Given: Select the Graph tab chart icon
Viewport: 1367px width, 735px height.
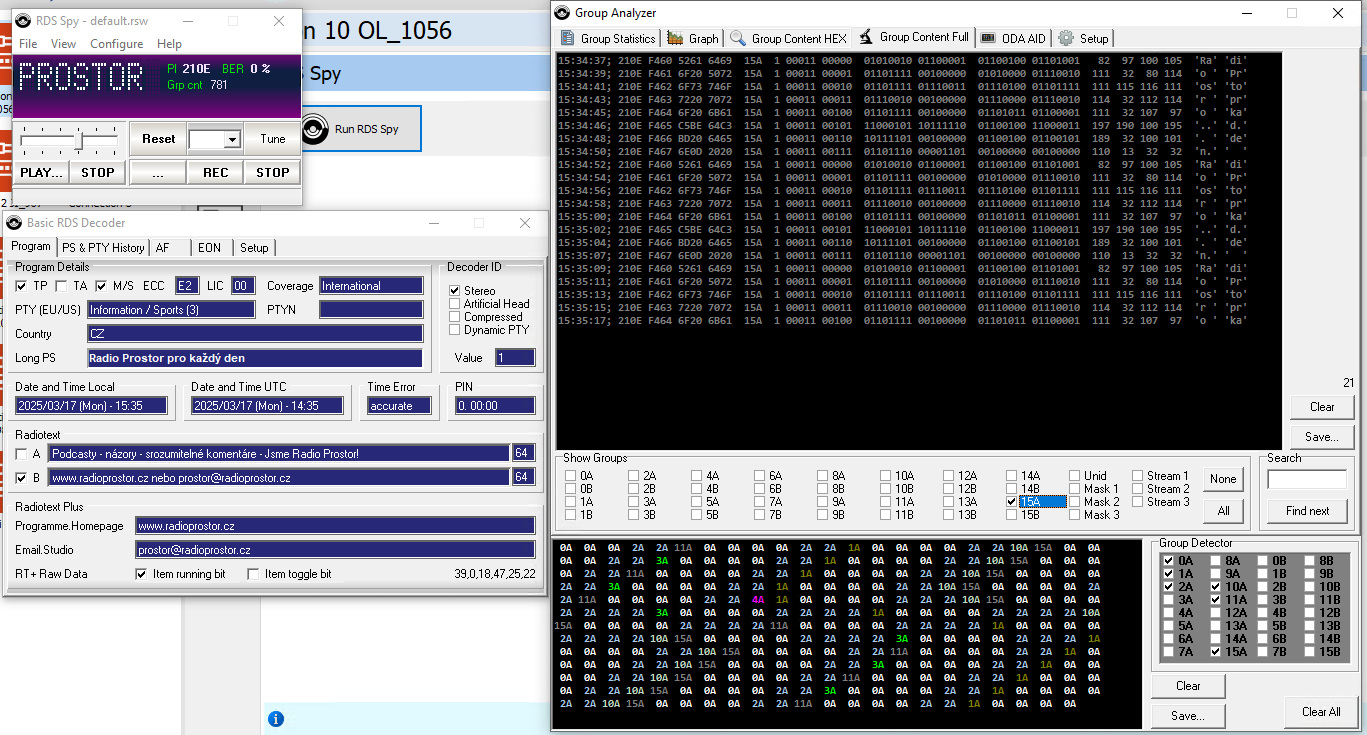Looking at the screenshot, I should [x=676, y=38].
